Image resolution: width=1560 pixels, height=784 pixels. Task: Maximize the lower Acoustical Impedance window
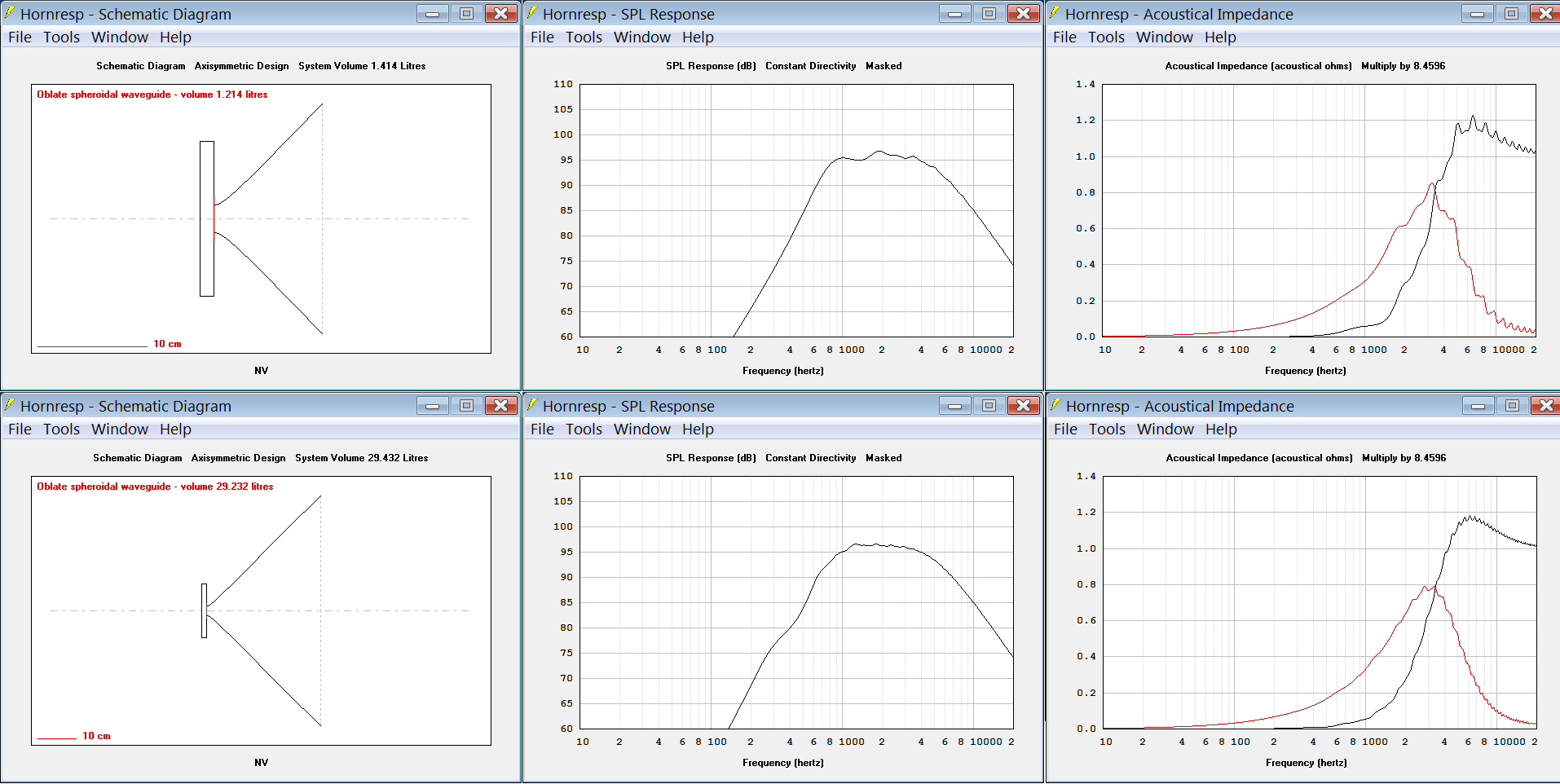(1512, 405)
